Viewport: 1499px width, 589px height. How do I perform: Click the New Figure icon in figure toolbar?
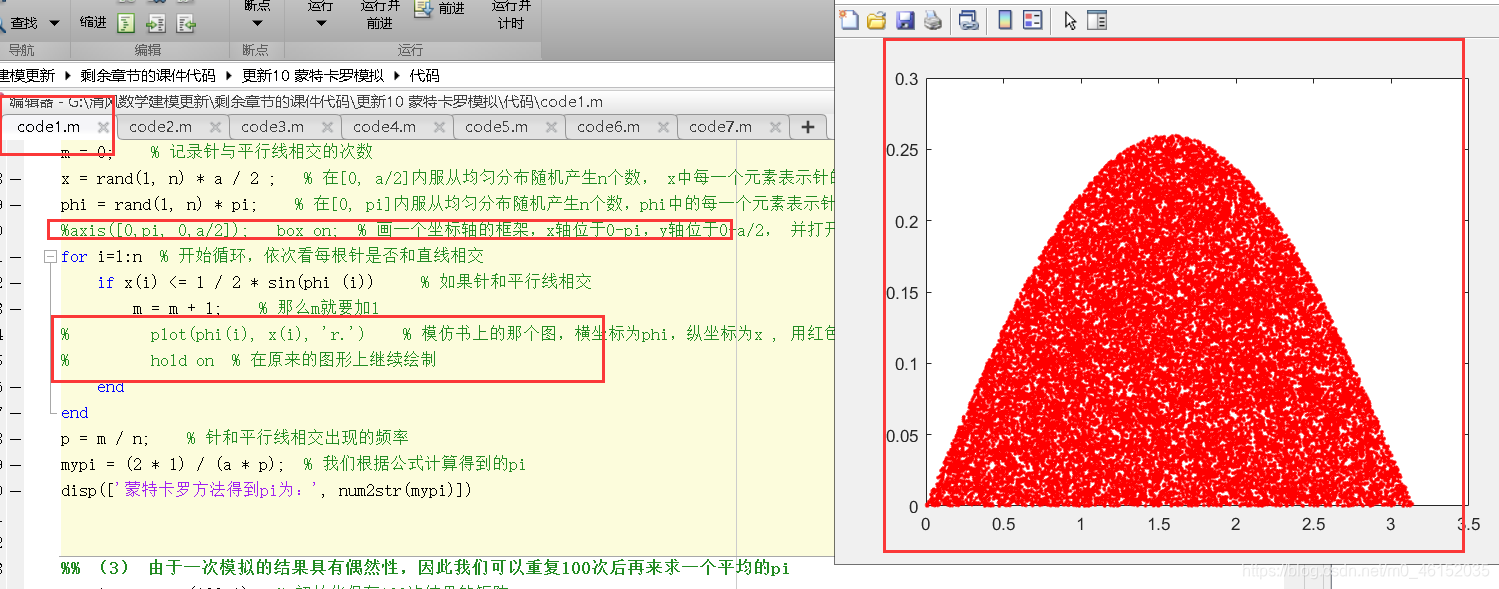(848, 20)
